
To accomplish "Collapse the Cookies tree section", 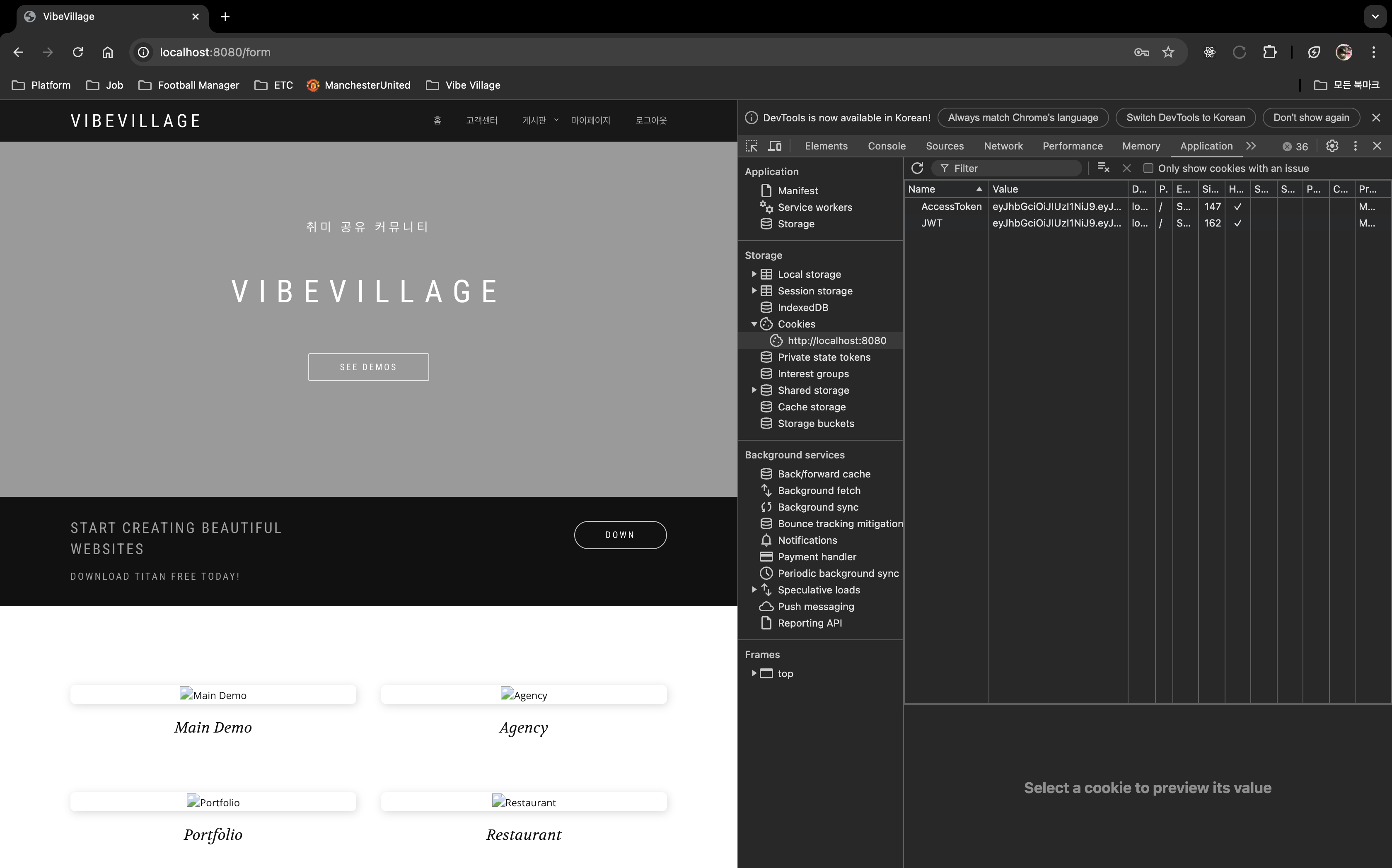I will coord(754,324).
